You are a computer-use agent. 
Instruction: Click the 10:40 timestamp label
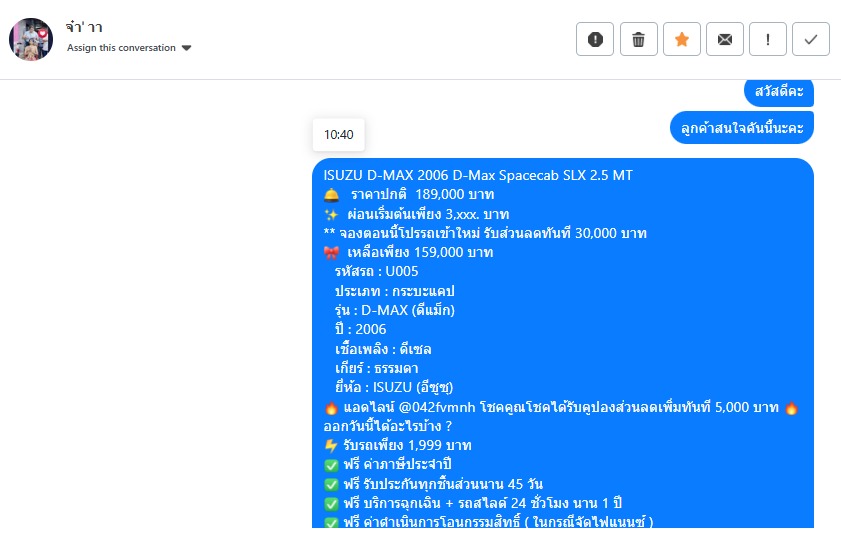click(x=338, y=135)
